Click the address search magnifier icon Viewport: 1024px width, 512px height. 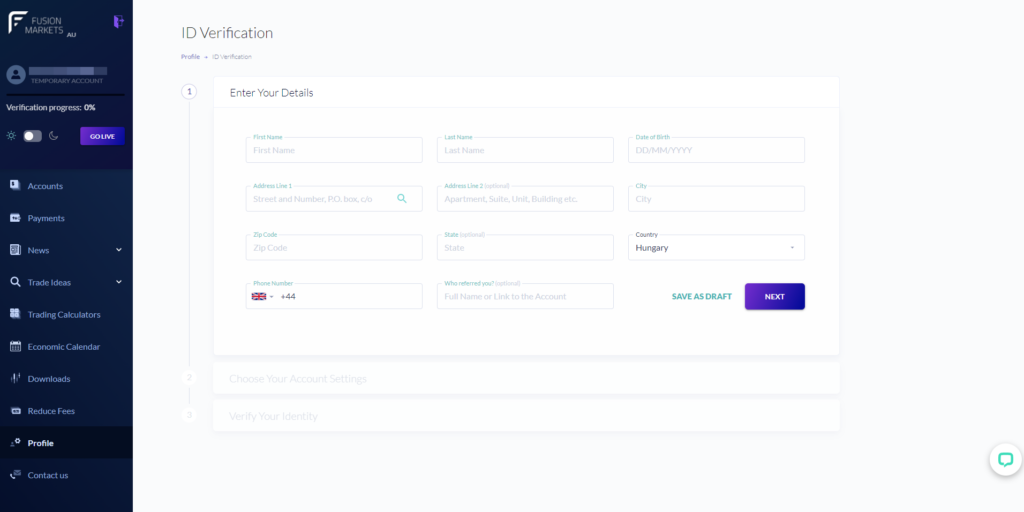click(402, 199)
